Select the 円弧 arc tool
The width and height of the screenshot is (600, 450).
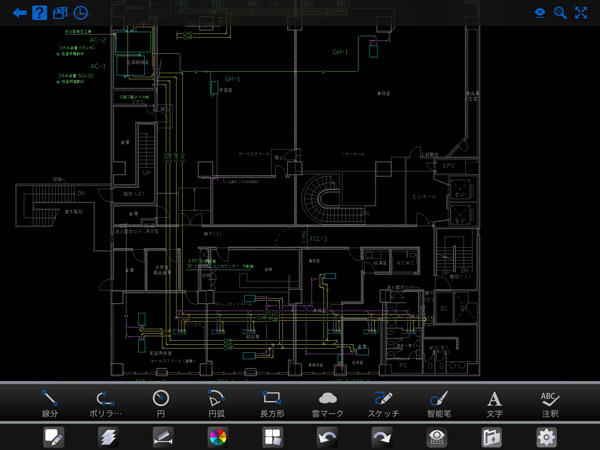click(x=216, y=403)
